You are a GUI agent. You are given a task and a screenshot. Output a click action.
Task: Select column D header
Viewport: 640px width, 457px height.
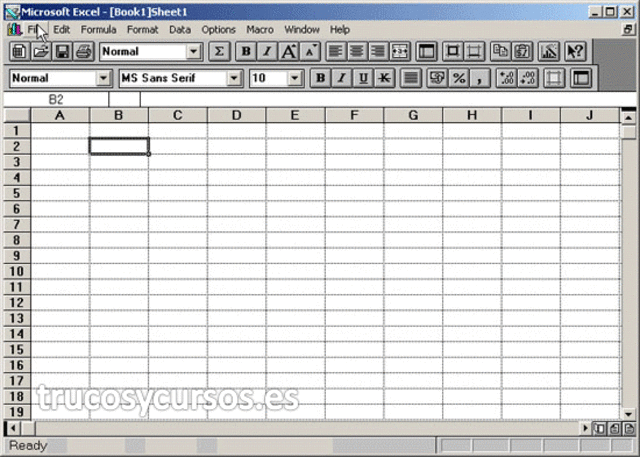click(236, 115)
